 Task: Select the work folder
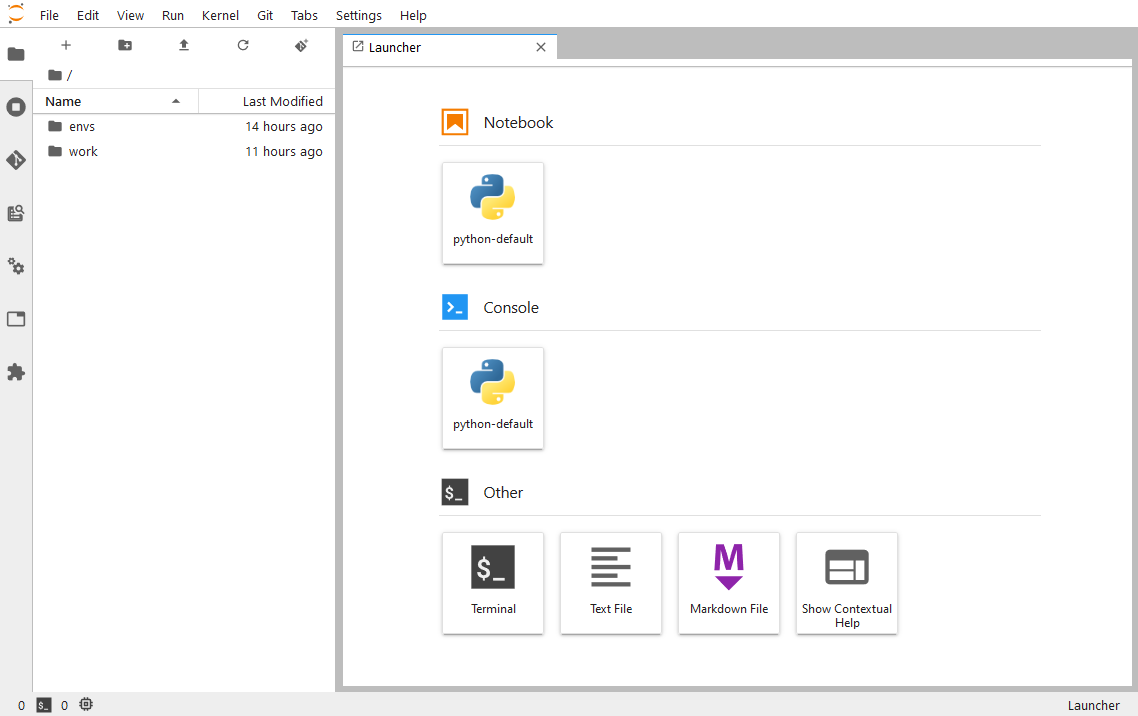coord(184,152)
